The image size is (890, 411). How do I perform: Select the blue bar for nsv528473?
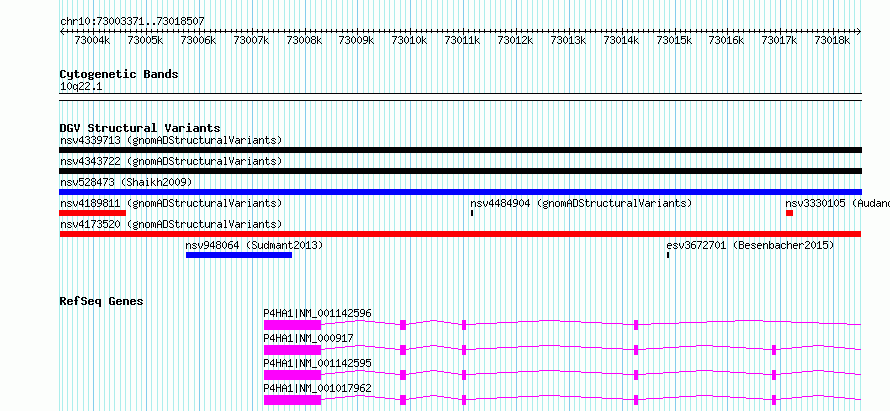click(460, 192)
